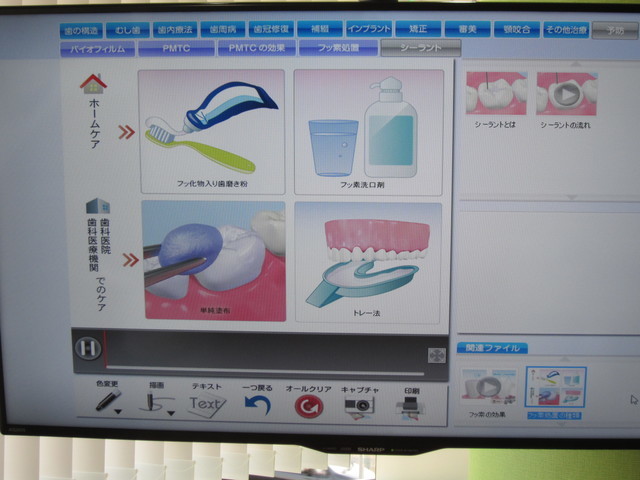
Task: Open the 審美 tab
Action: click(467, 29)
